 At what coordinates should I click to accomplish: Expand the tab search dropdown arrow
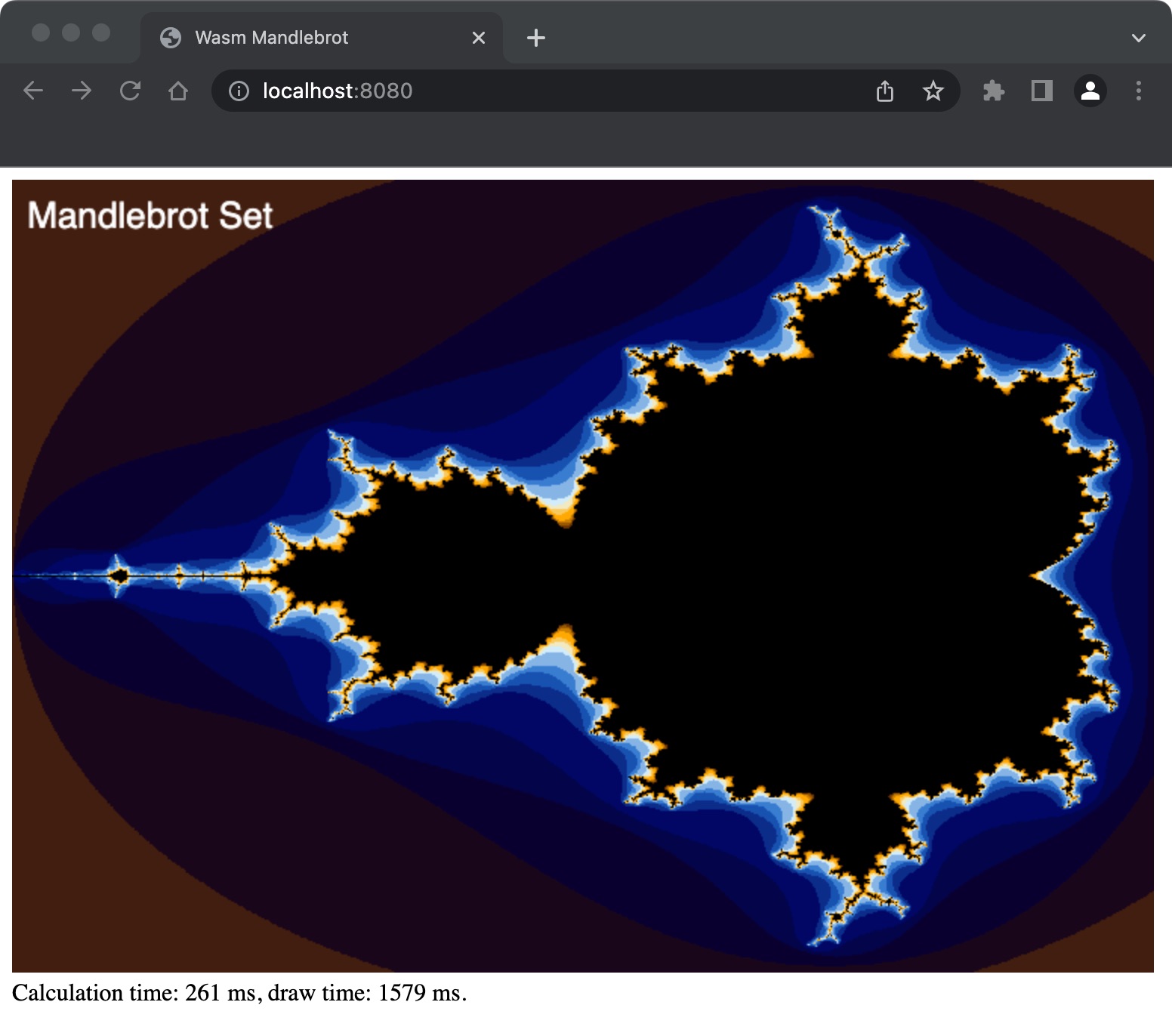pyautogui.click(x=1139, y=38)
